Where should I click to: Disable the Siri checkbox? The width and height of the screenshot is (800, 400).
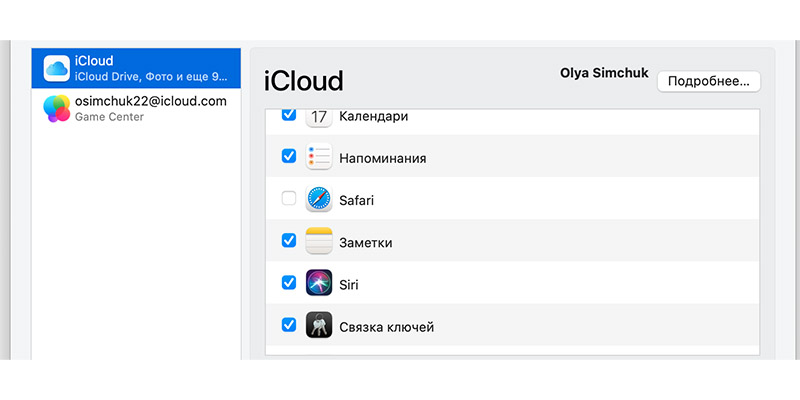pyautogui.click(x=289, y=282)
